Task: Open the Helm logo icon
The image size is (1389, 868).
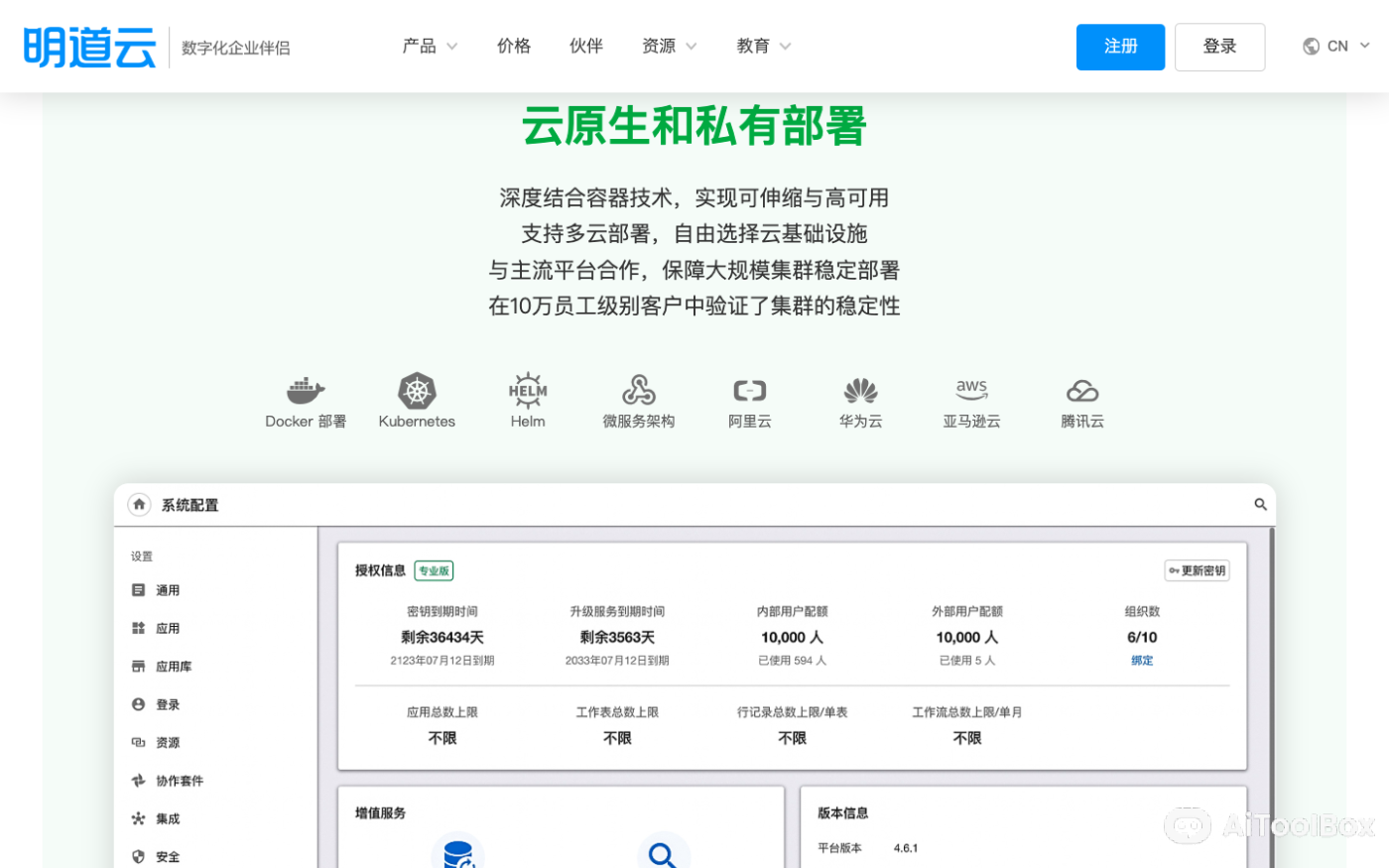Action: coord(527,391)
